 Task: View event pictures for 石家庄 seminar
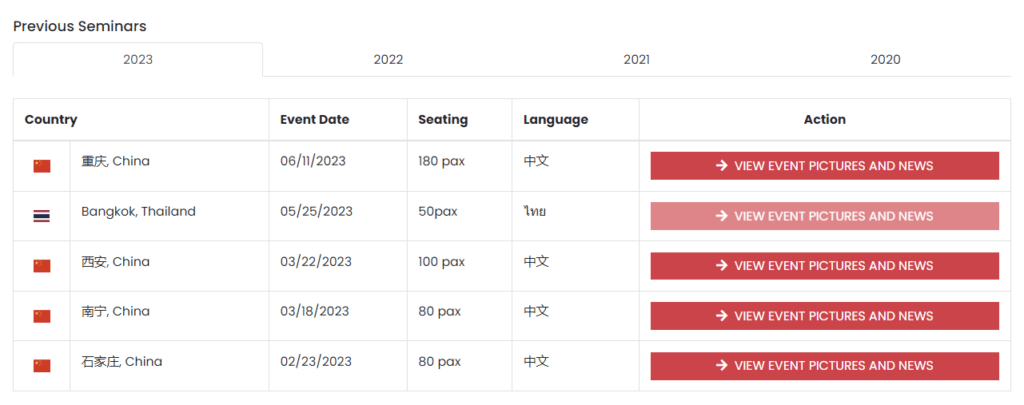click(825, 366)
